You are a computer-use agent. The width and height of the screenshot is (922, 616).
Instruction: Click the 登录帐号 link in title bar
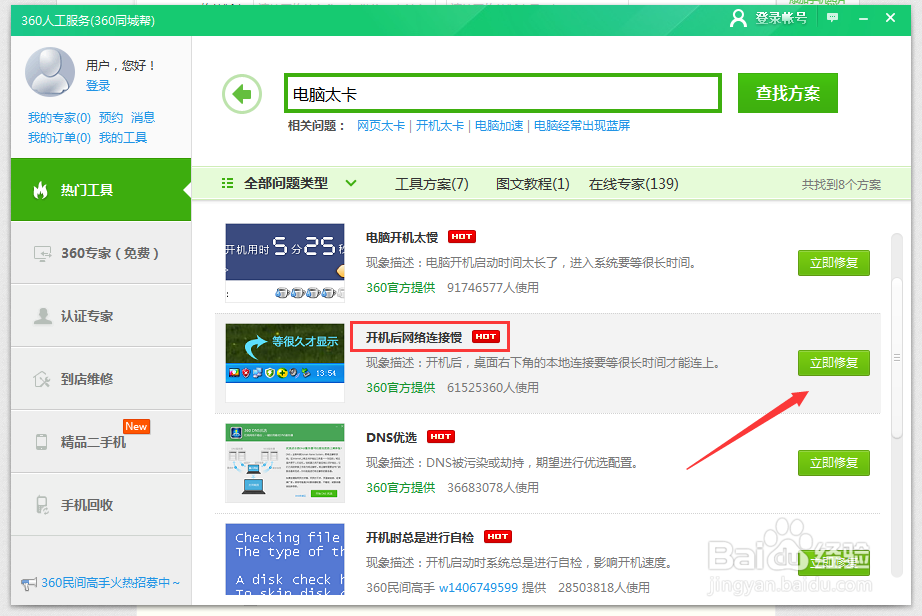[781, 18]
